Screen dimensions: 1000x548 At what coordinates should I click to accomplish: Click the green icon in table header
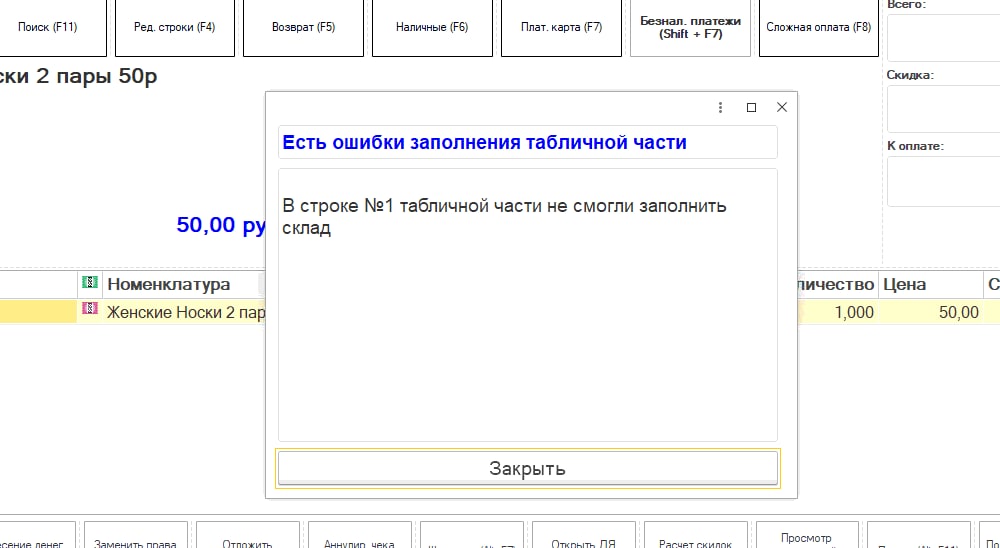[x=90, y=281]
